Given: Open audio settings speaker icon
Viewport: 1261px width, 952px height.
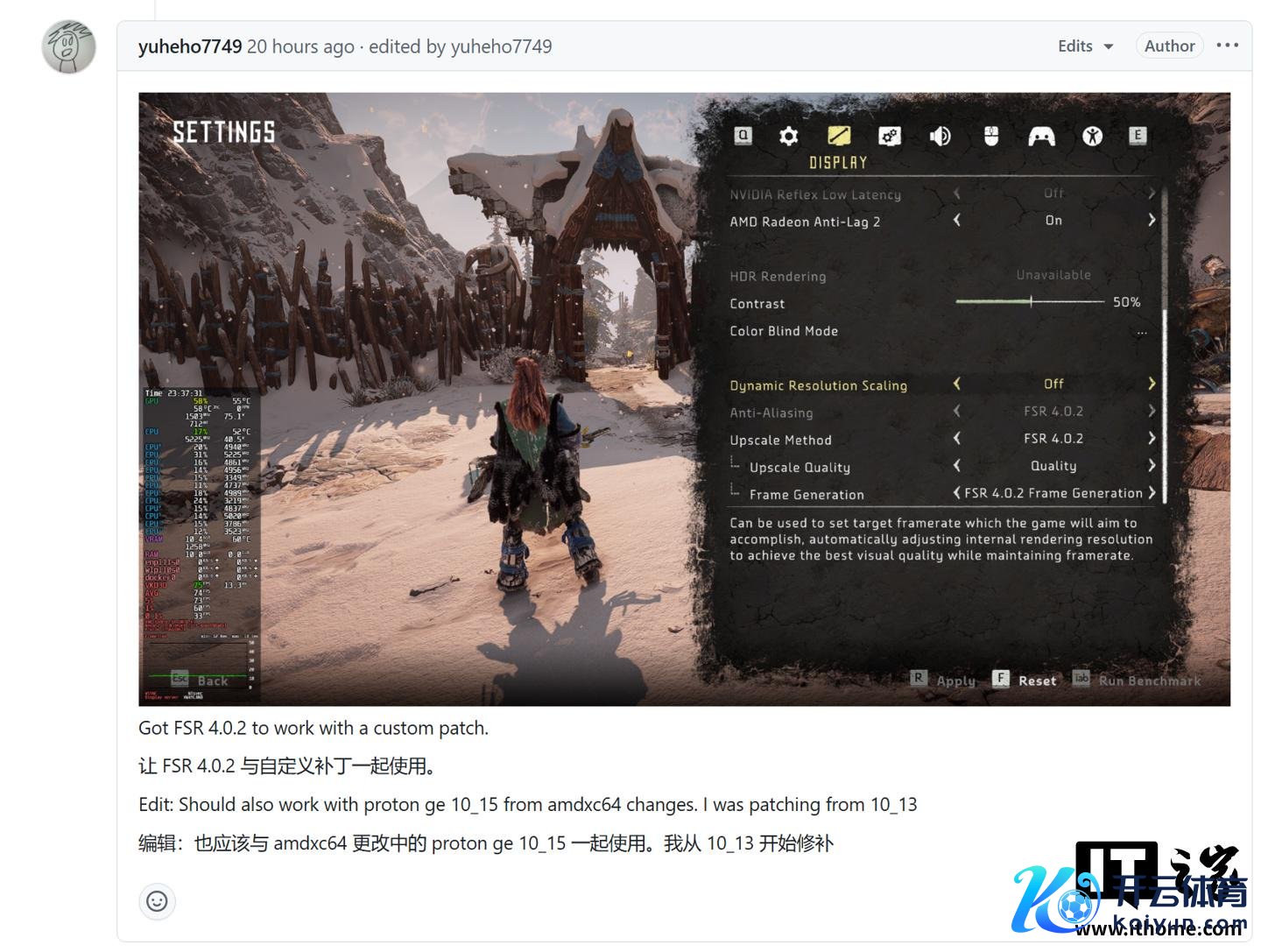Looking at the screenshot, I should tap(940, 136).
